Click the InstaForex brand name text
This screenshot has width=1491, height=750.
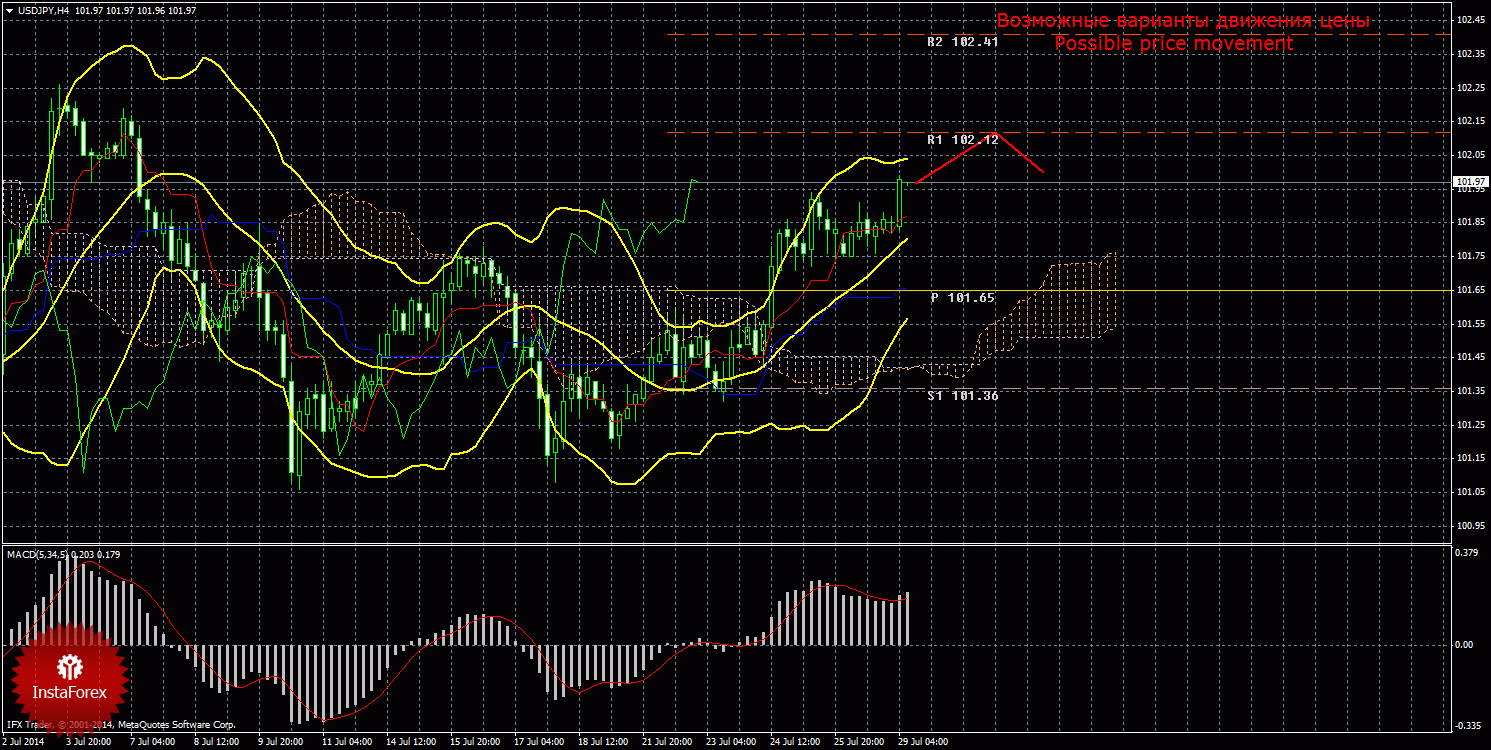tap(68, 692)
